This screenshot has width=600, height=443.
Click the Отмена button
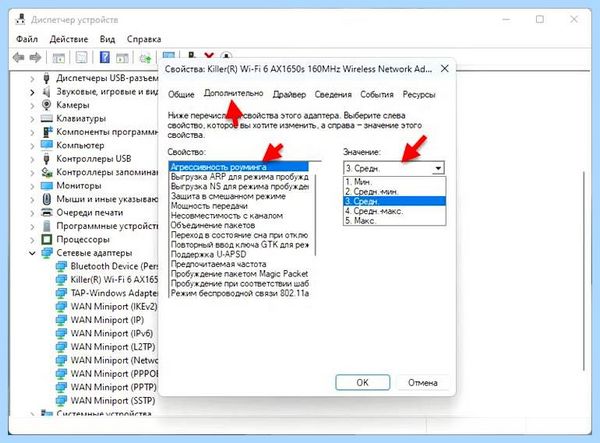[422, 382]
